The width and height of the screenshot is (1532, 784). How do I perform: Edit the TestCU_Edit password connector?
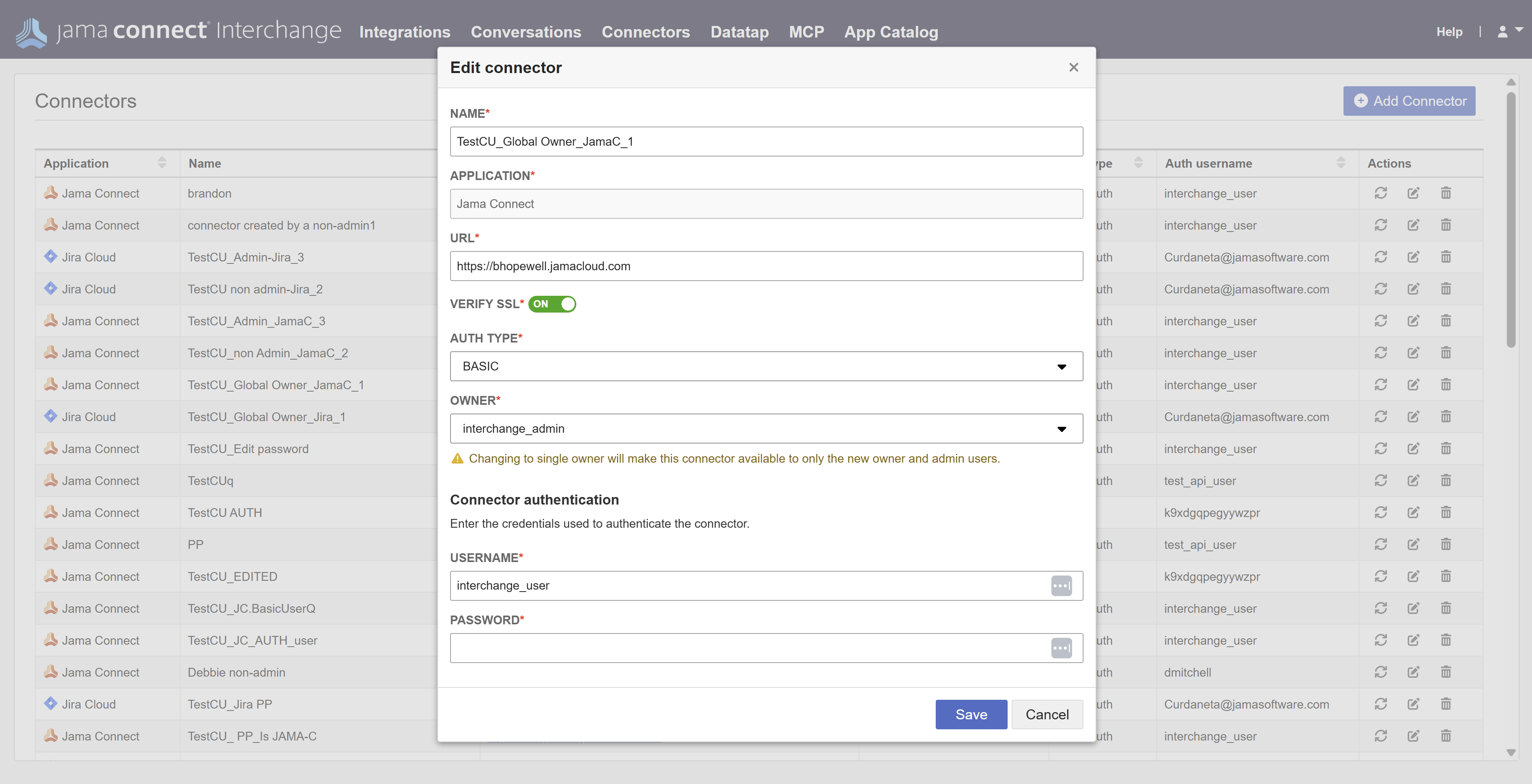pyautogui.click(x=1413, y=449)
